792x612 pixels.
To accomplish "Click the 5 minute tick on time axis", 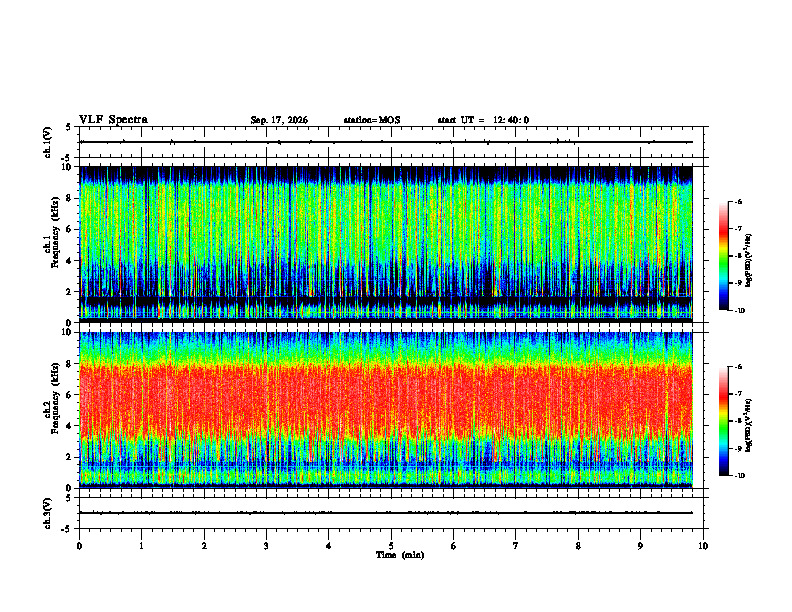I will point(391,546).
